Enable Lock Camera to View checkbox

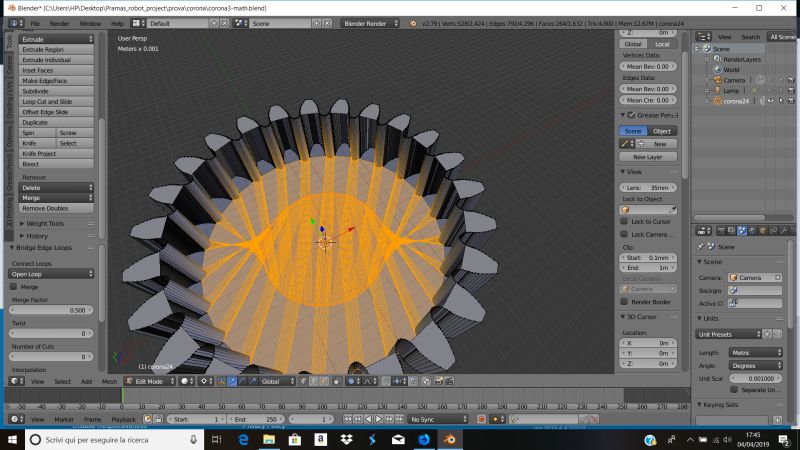[x=624, y=234]
